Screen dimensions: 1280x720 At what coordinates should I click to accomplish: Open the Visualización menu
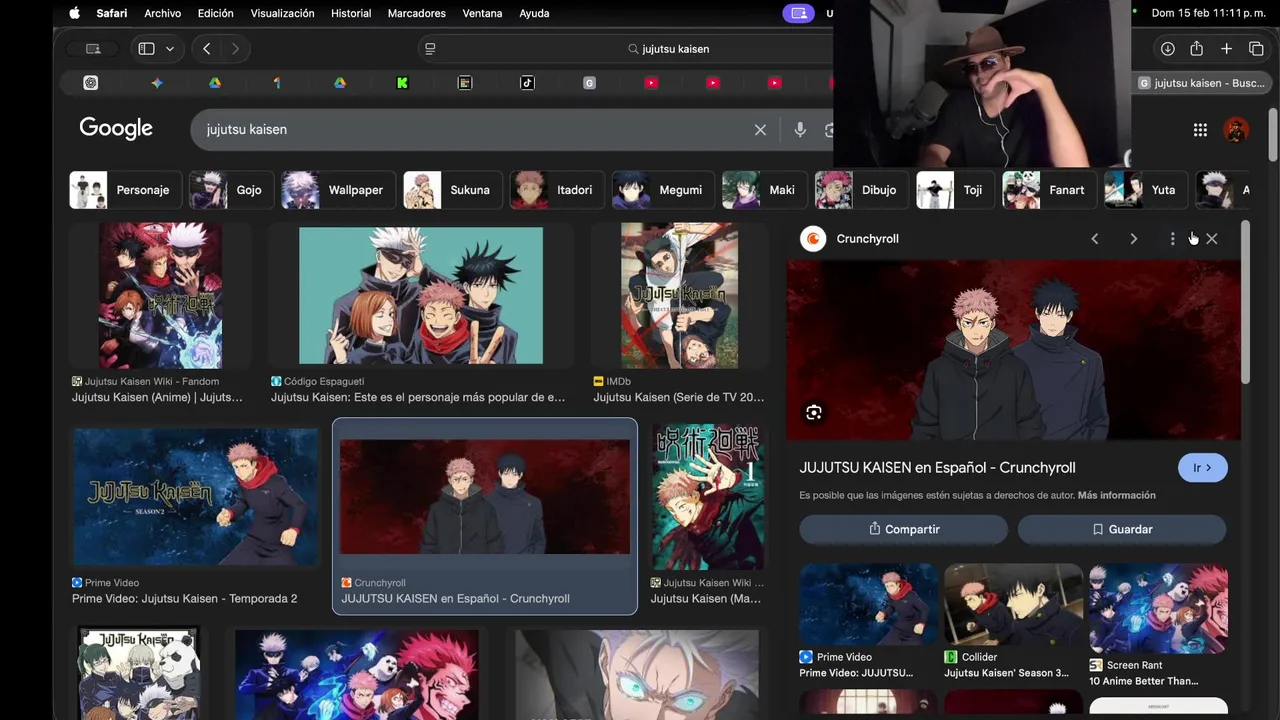pos(282,13)
